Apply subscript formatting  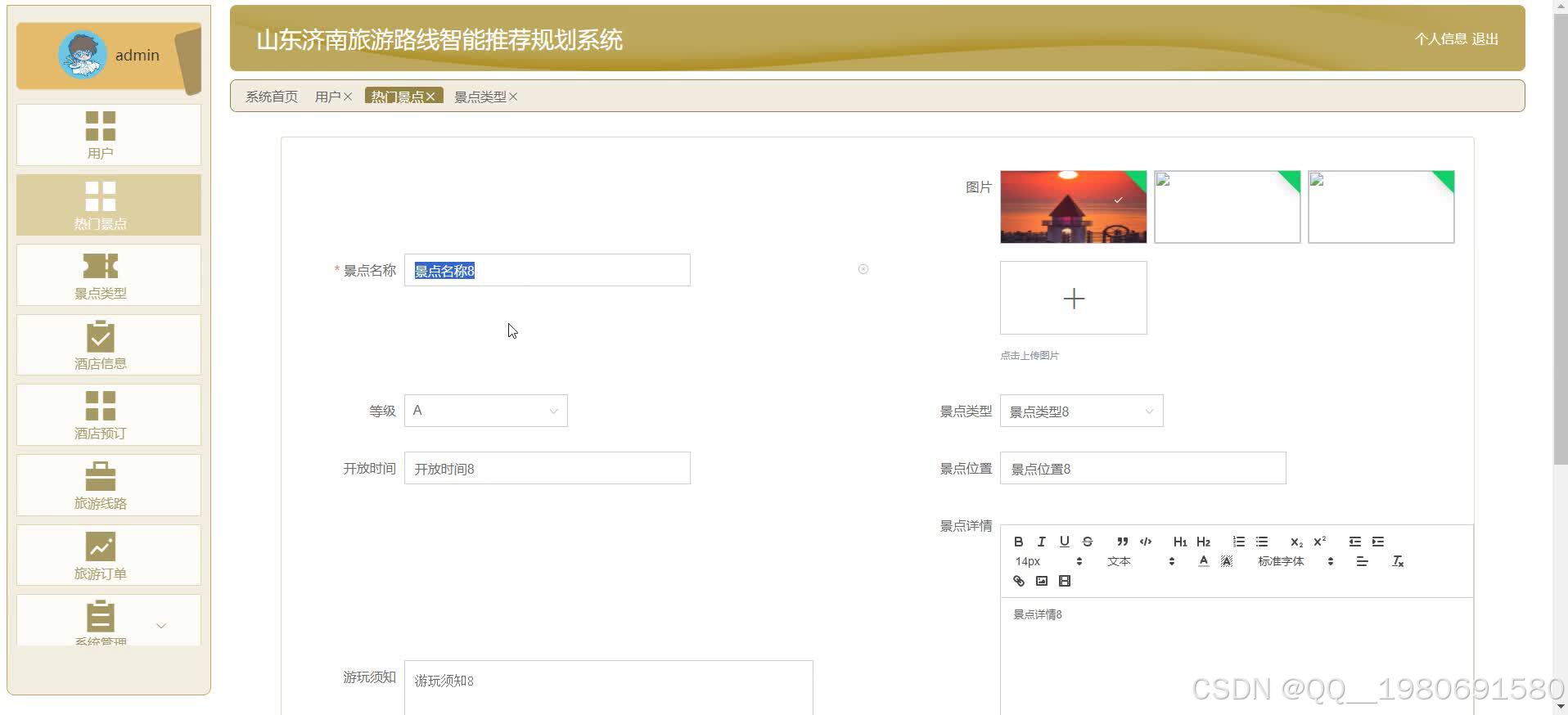pyautogui.click(x=1296, y=542)
